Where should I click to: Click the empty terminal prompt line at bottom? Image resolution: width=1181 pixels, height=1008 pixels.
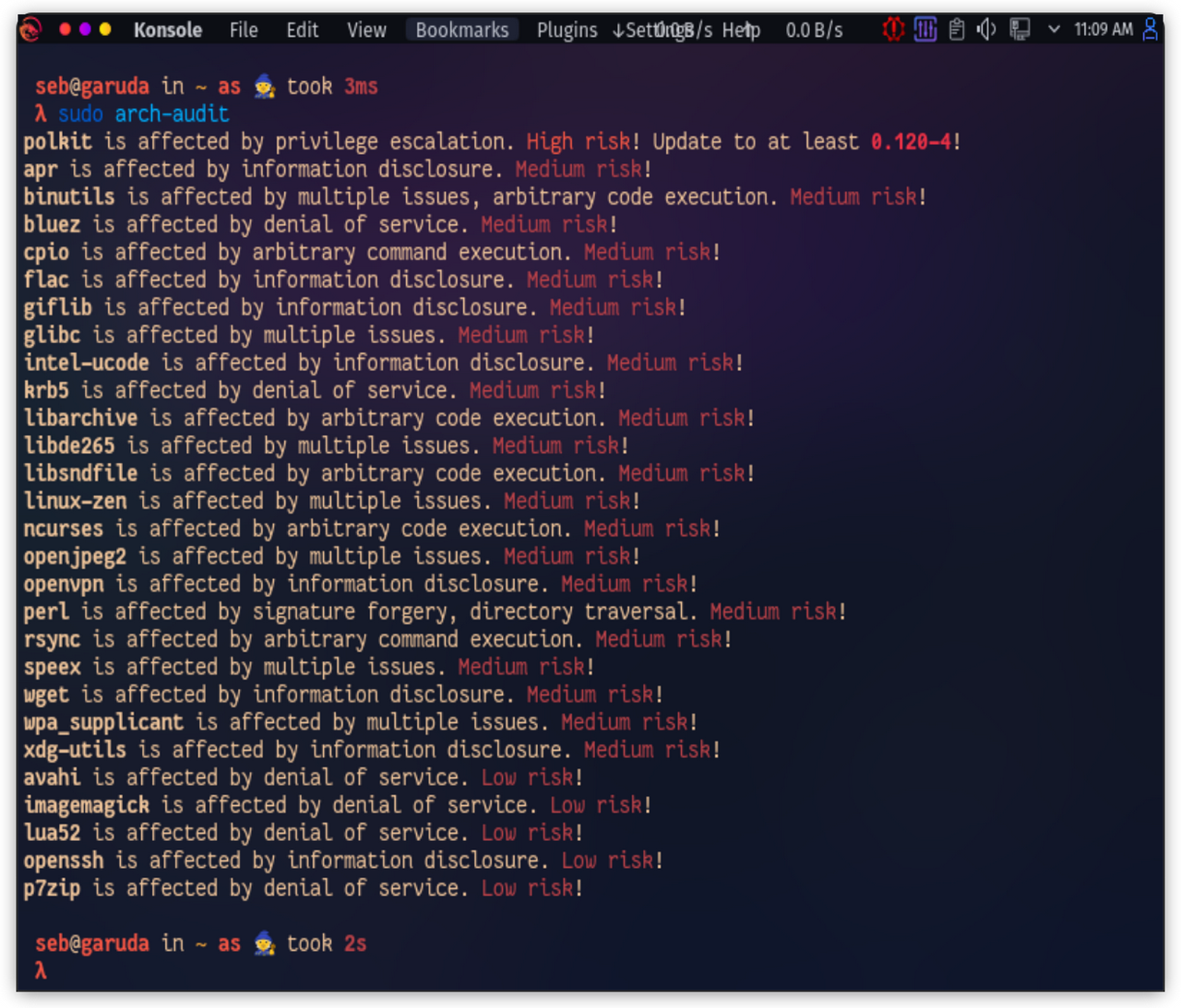point(369,970)
